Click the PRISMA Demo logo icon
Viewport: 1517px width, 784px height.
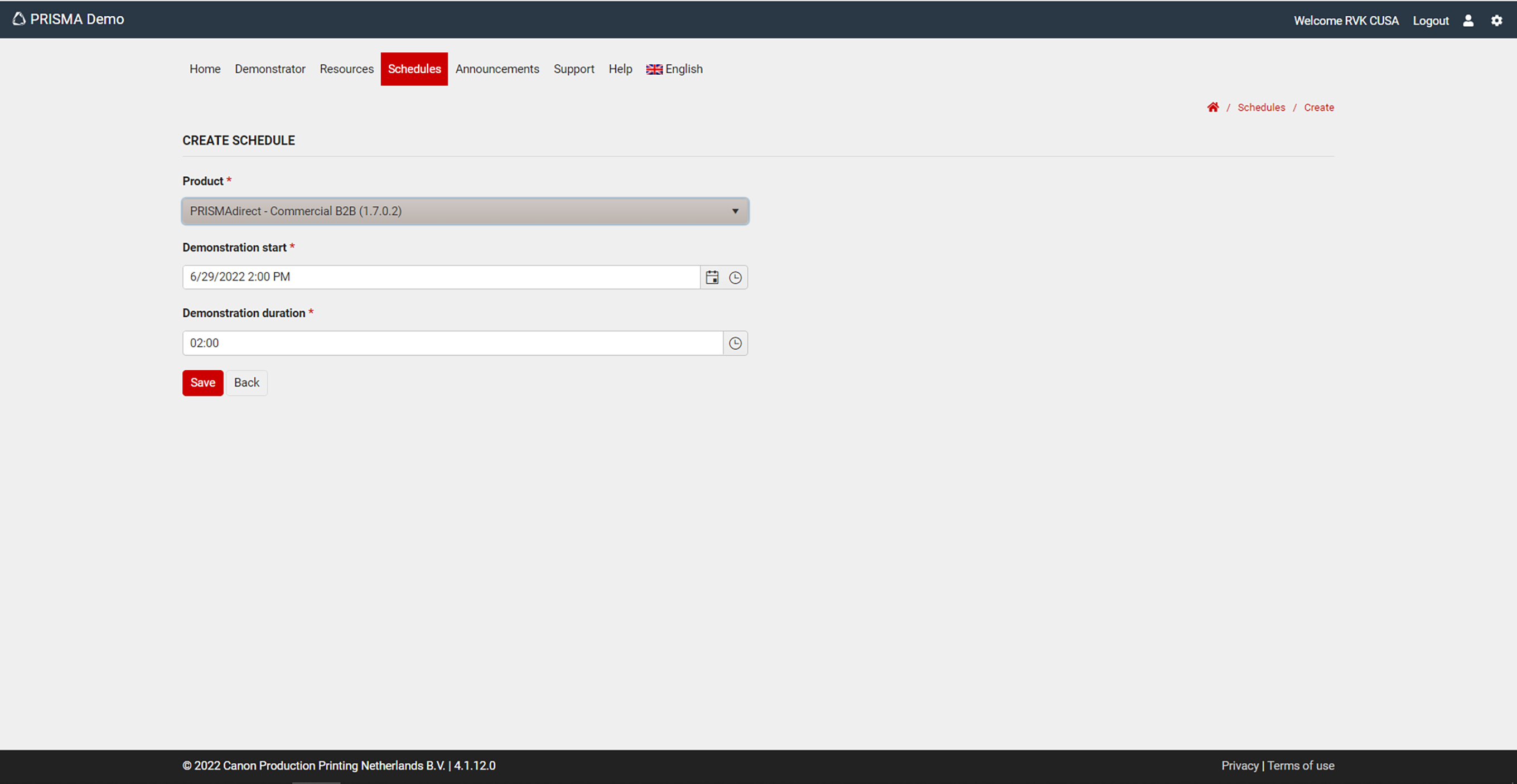point(19,19)
